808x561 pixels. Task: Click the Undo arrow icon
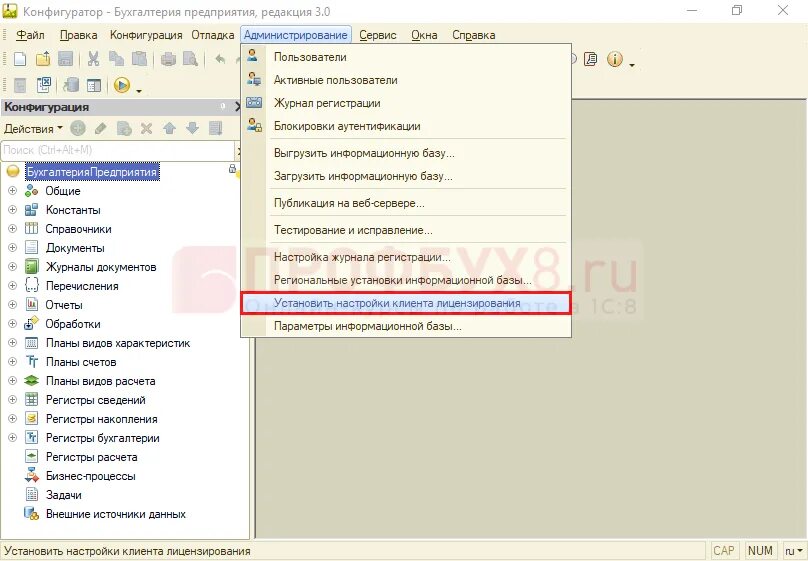pos(221,59)
